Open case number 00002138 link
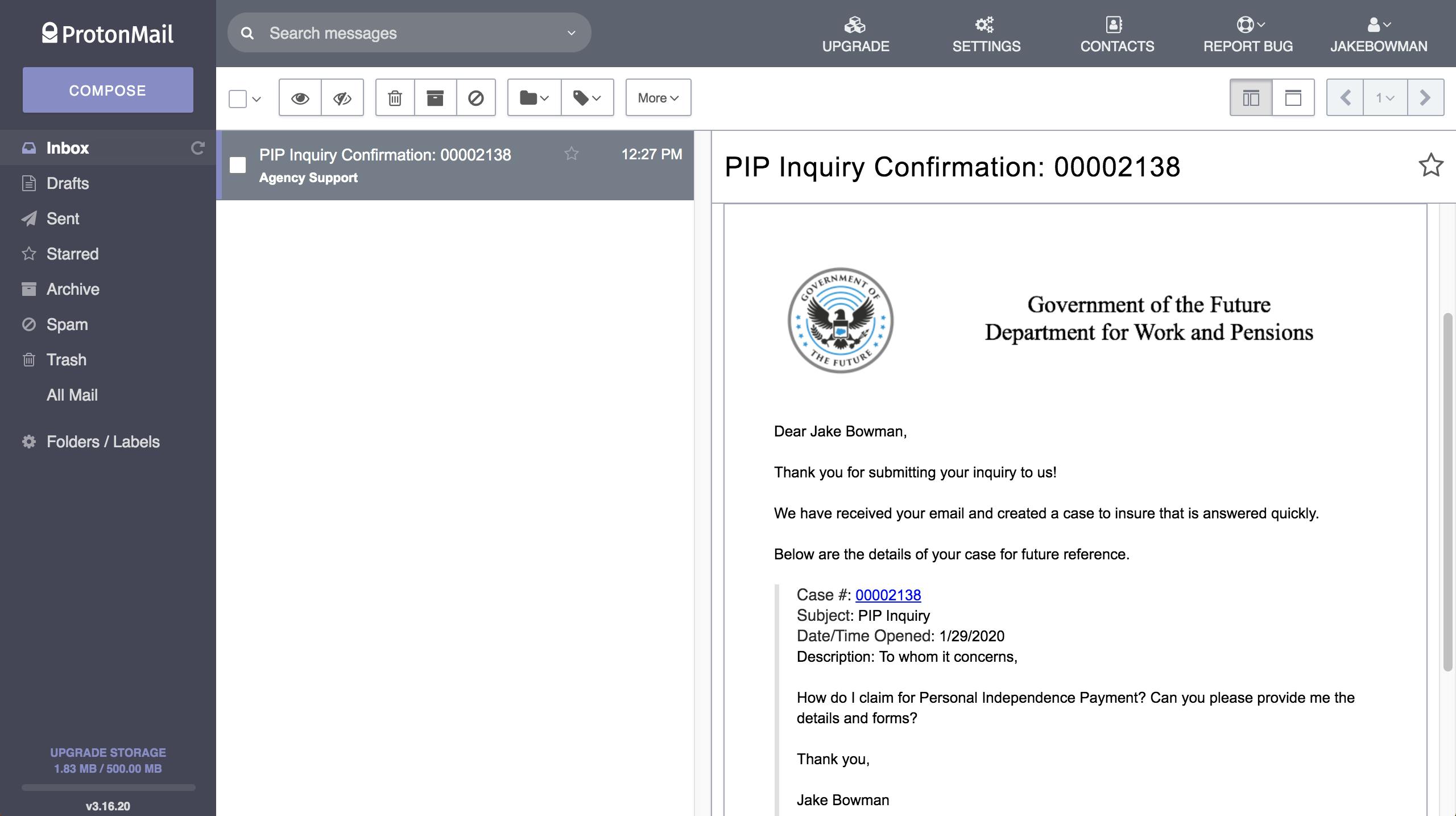This screenshot has height=816, width=1456. tap(888, 595)
